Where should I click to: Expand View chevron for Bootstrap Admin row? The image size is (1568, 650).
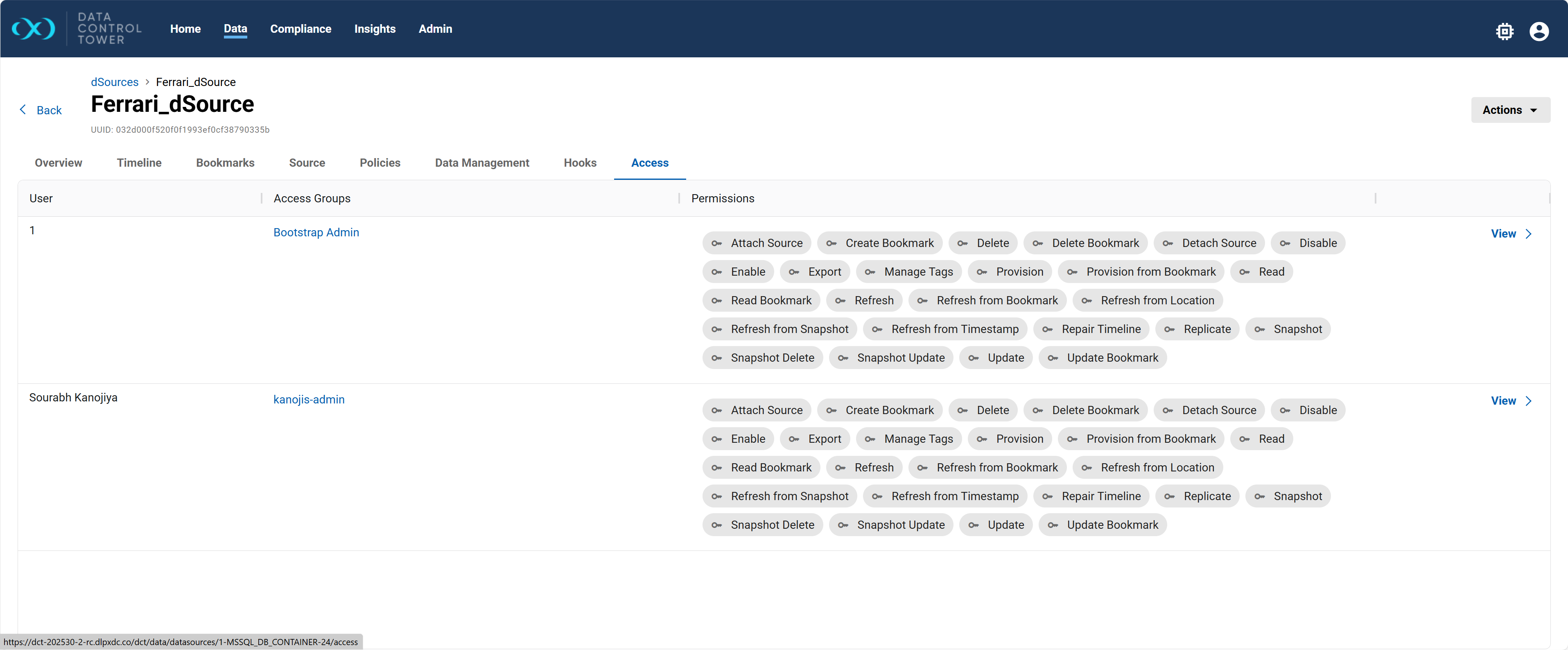tap(1528, 234)
